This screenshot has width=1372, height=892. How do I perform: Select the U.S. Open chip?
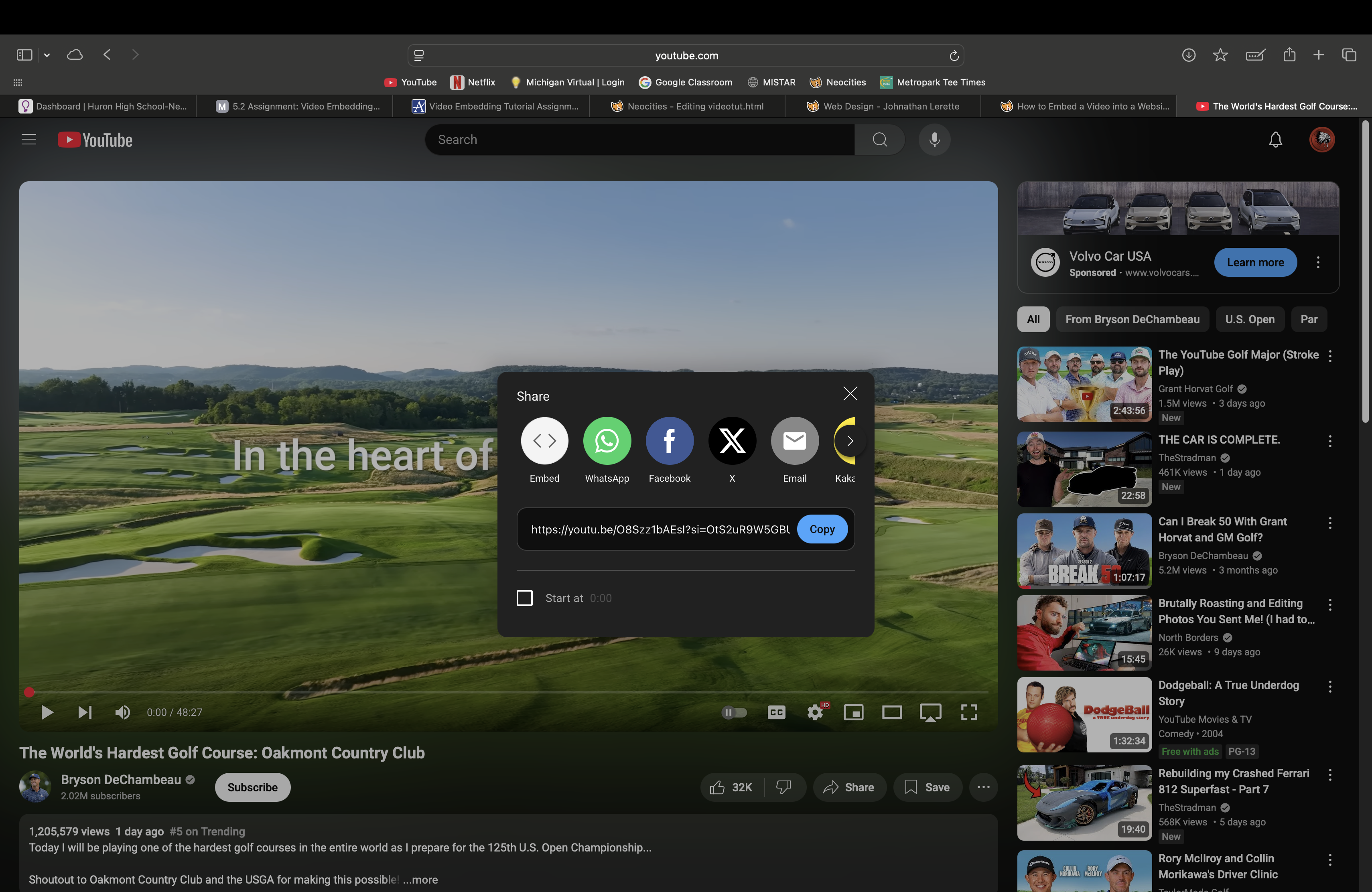[x=1250, y=319]
